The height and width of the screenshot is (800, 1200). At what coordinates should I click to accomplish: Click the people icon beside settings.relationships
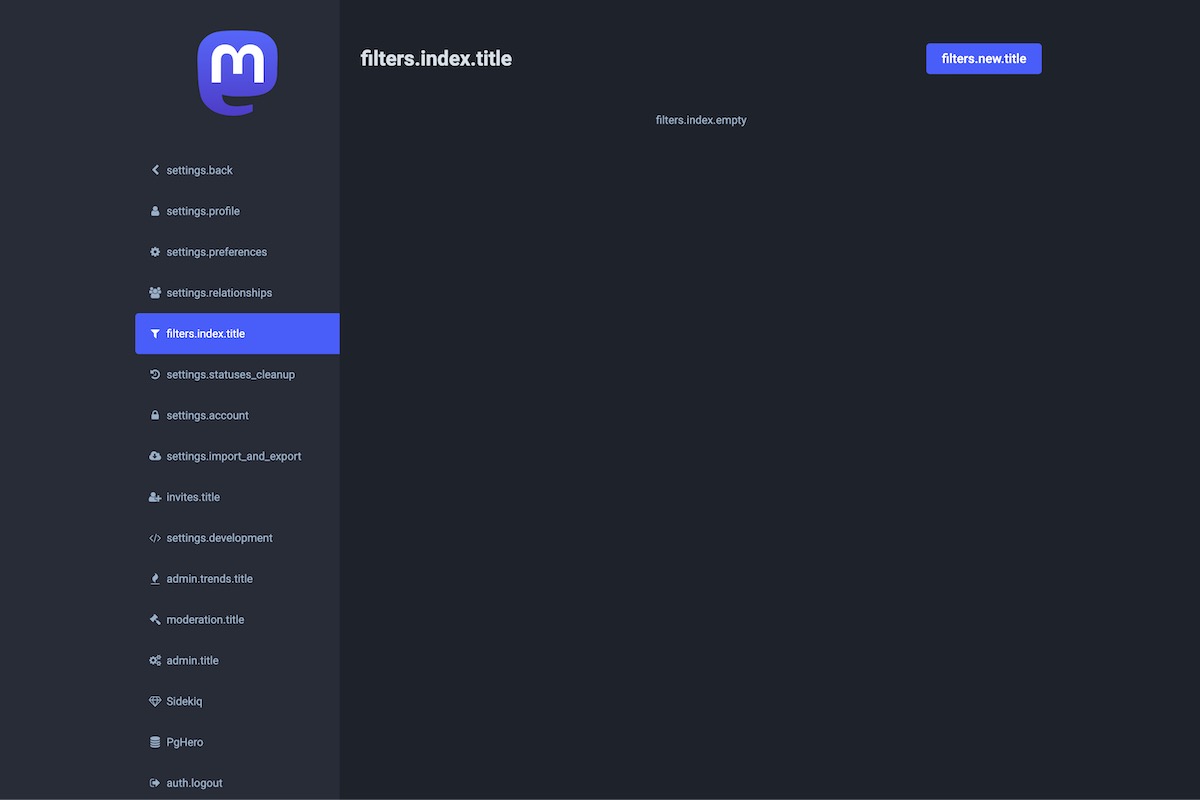click(x=155, y=293)
